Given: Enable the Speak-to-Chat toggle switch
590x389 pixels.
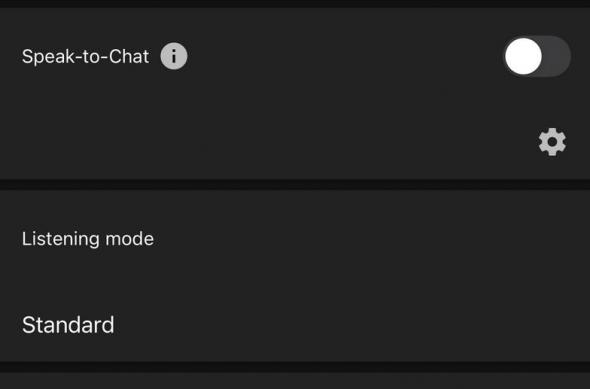Looking at the screenshot, I should pyautogui.click(x=537, y=56).
